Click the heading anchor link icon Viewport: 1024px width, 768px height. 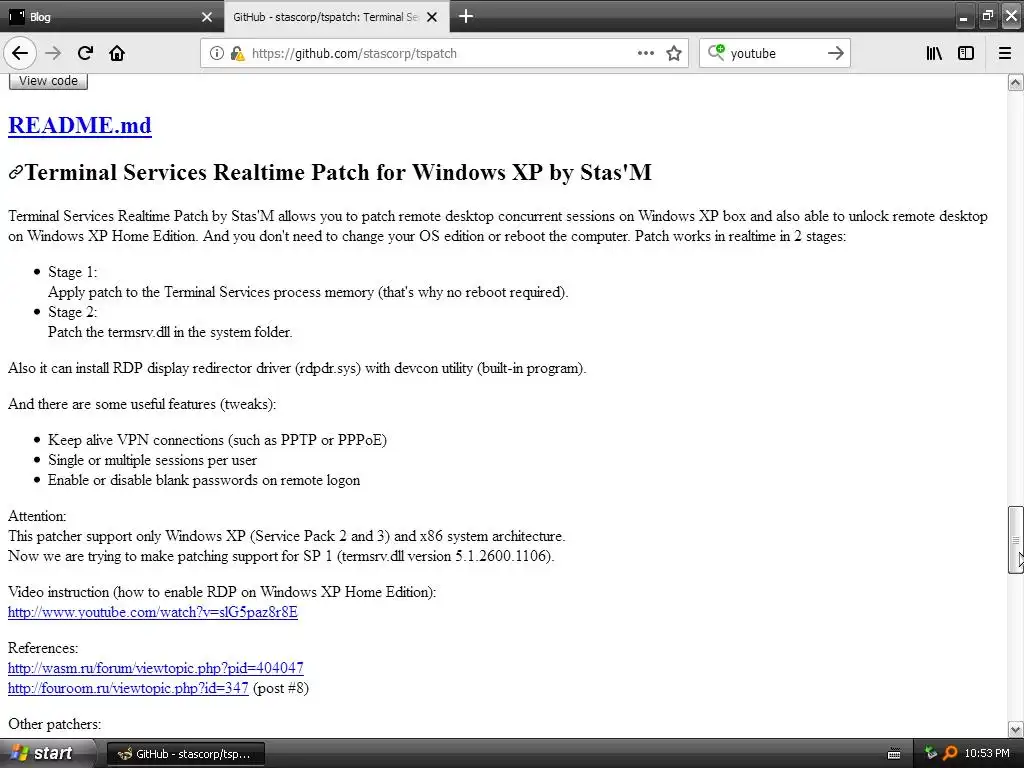pos(16,172)
